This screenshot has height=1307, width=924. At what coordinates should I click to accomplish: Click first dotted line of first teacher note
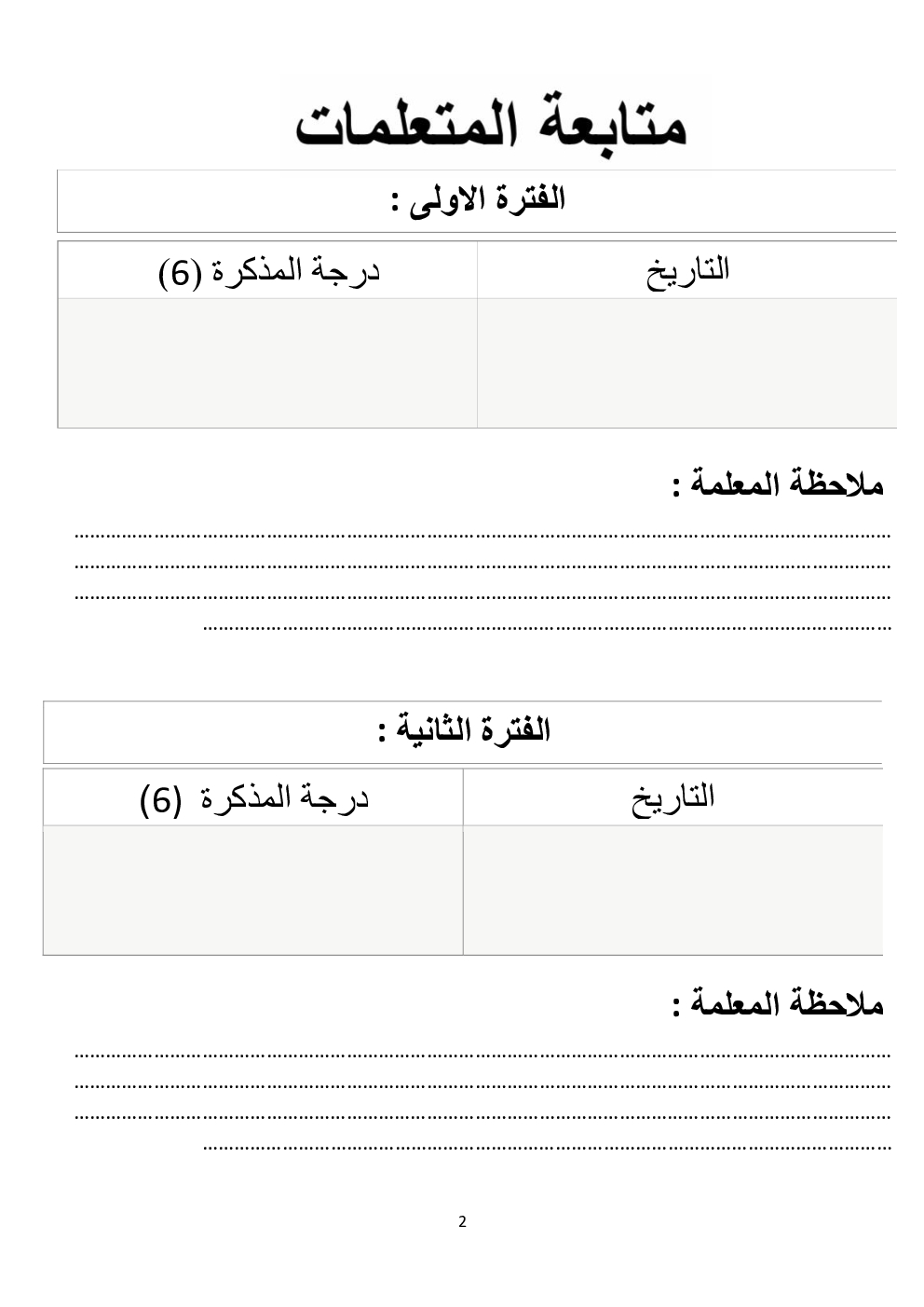click(x=482, y=536)
